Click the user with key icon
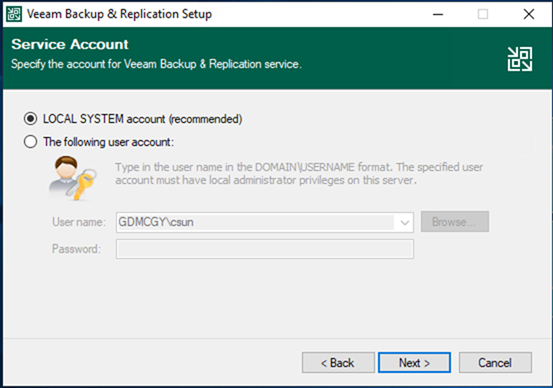Image resolution: width=553 pixels, height=388 pixels. point(72,178)
